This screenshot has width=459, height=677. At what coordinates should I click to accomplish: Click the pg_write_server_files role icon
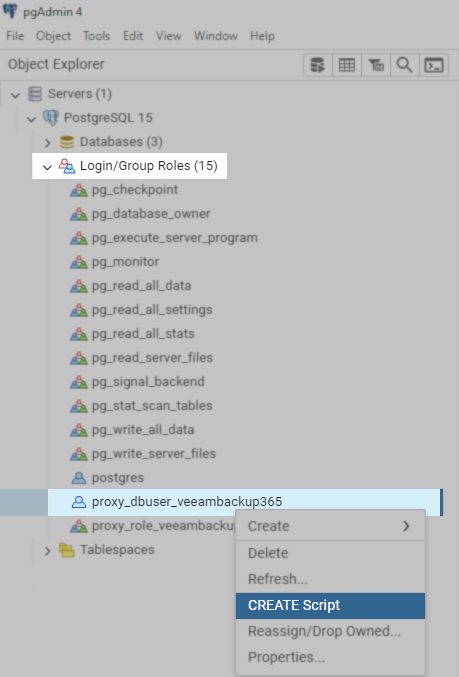coord(79,454)
